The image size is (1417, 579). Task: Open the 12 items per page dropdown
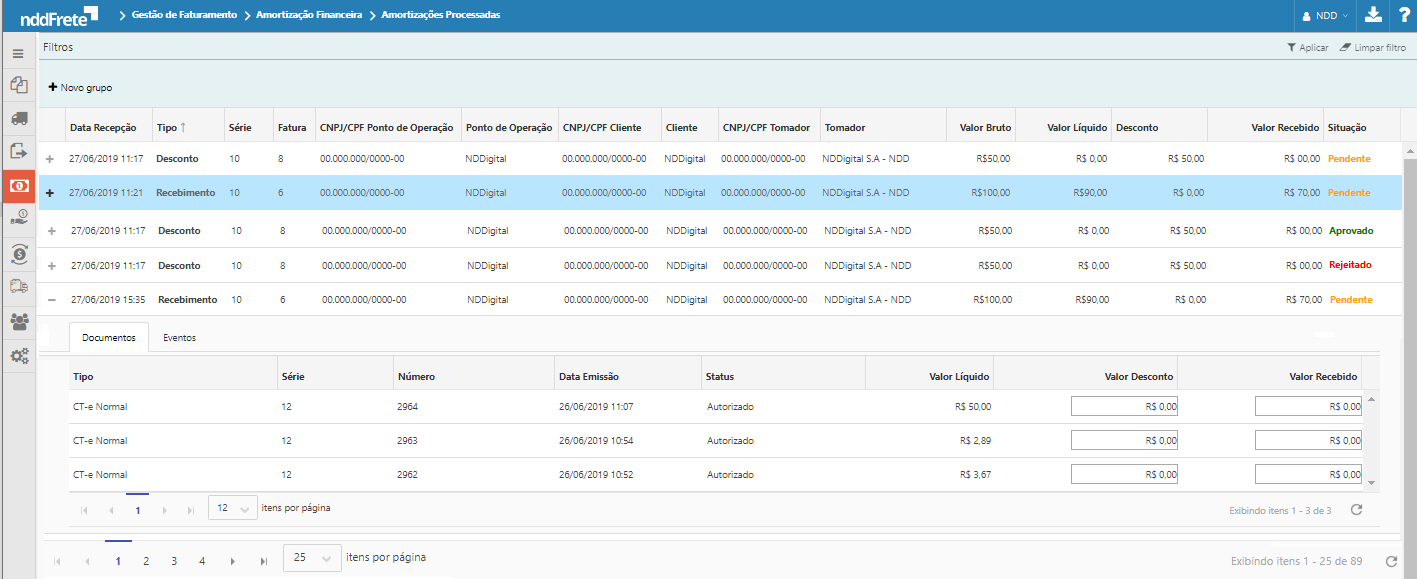[x=232, y=509]
